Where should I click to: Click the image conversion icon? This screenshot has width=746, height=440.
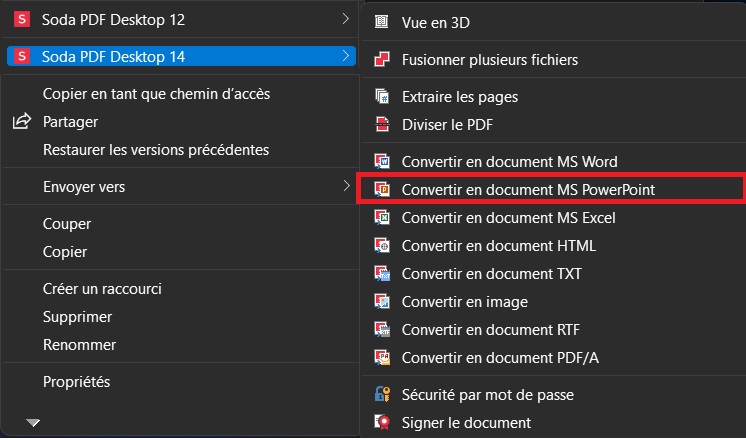click(x=382, y=302)
